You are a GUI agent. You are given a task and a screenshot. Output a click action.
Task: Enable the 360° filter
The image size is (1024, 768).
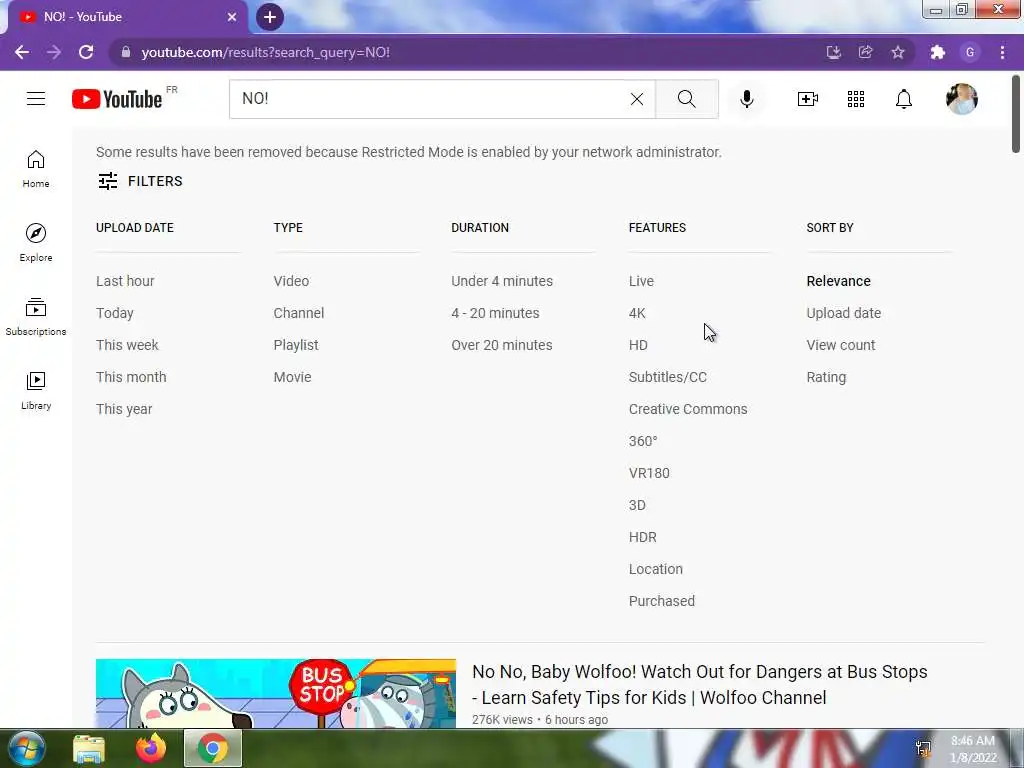click(643, 441)
